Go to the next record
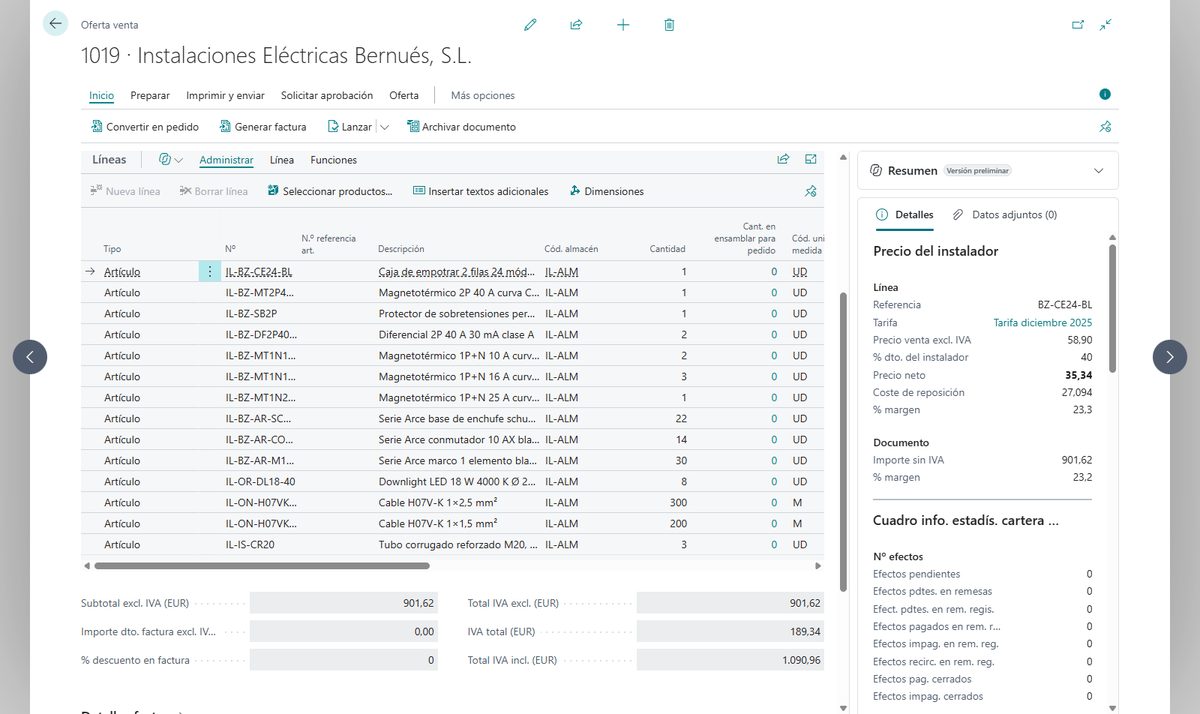 click(x=1170, y=356)
